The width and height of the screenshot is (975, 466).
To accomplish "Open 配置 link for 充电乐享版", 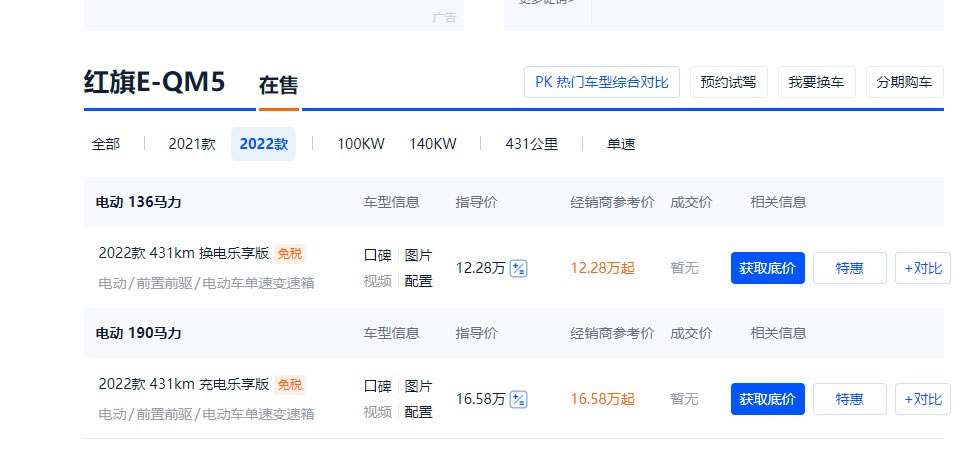I will pyautogui.click(x=418, y=412).
